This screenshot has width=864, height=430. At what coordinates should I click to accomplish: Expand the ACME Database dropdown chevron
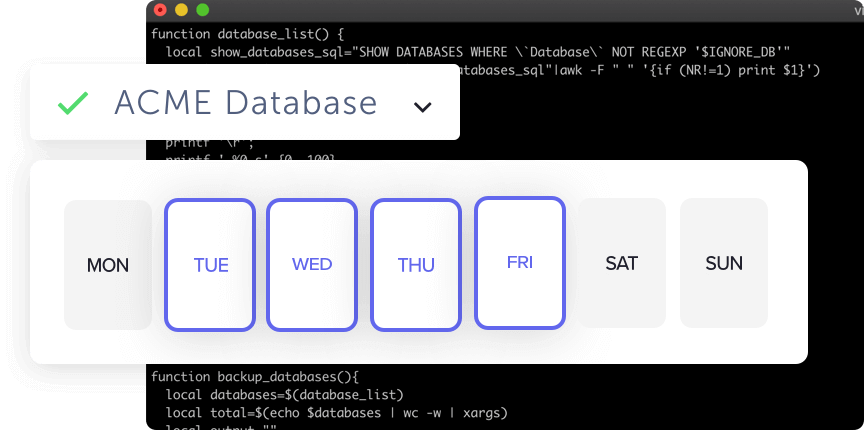pos(423,106)
